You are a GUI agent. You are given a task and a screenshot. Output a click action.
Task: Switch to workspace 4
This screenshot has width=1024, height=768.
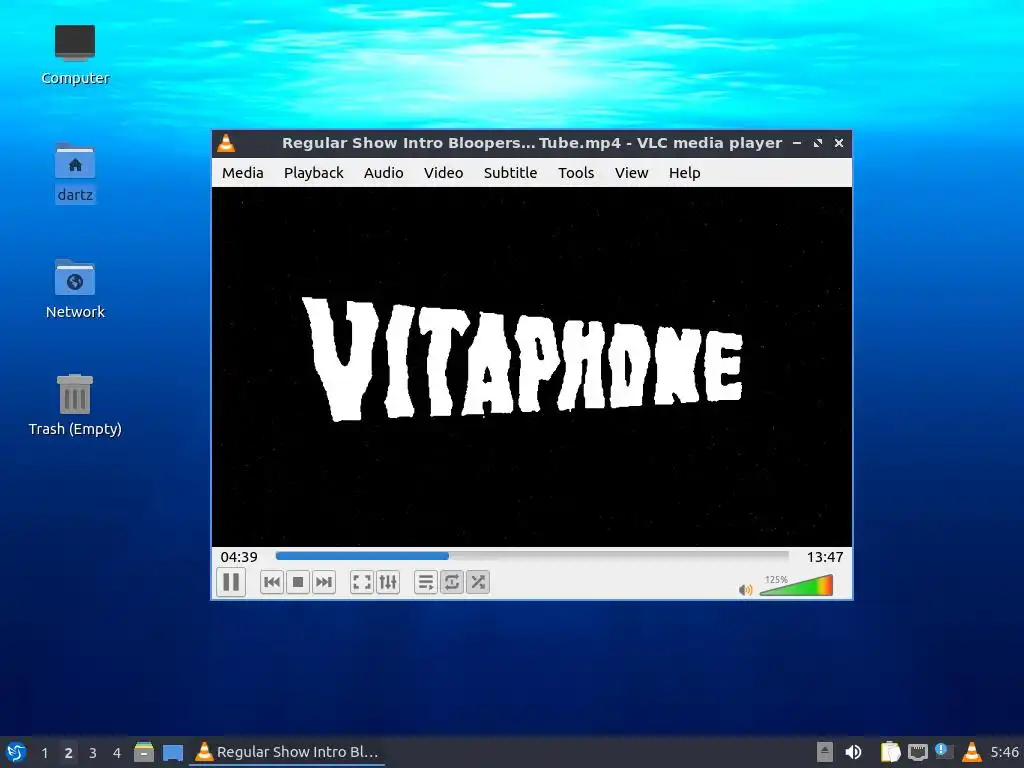coord(117,752)
